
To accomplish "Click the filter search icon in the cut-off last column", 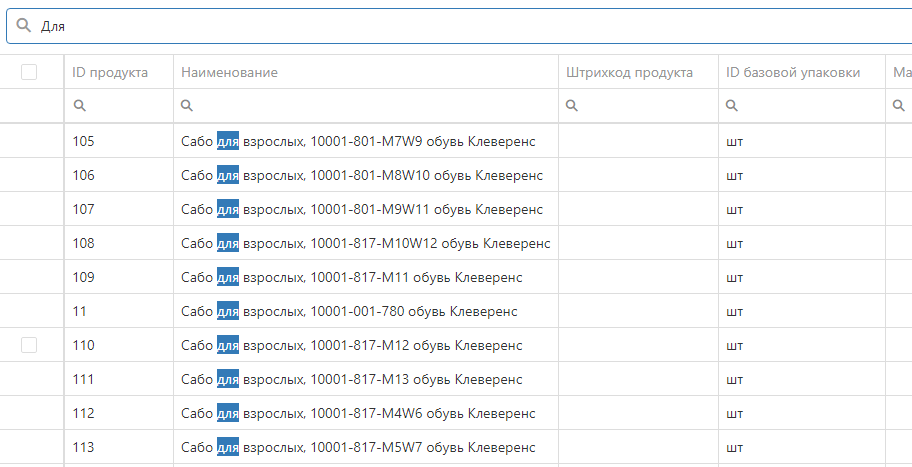I will pyautogui.click(x=899, y=105).
